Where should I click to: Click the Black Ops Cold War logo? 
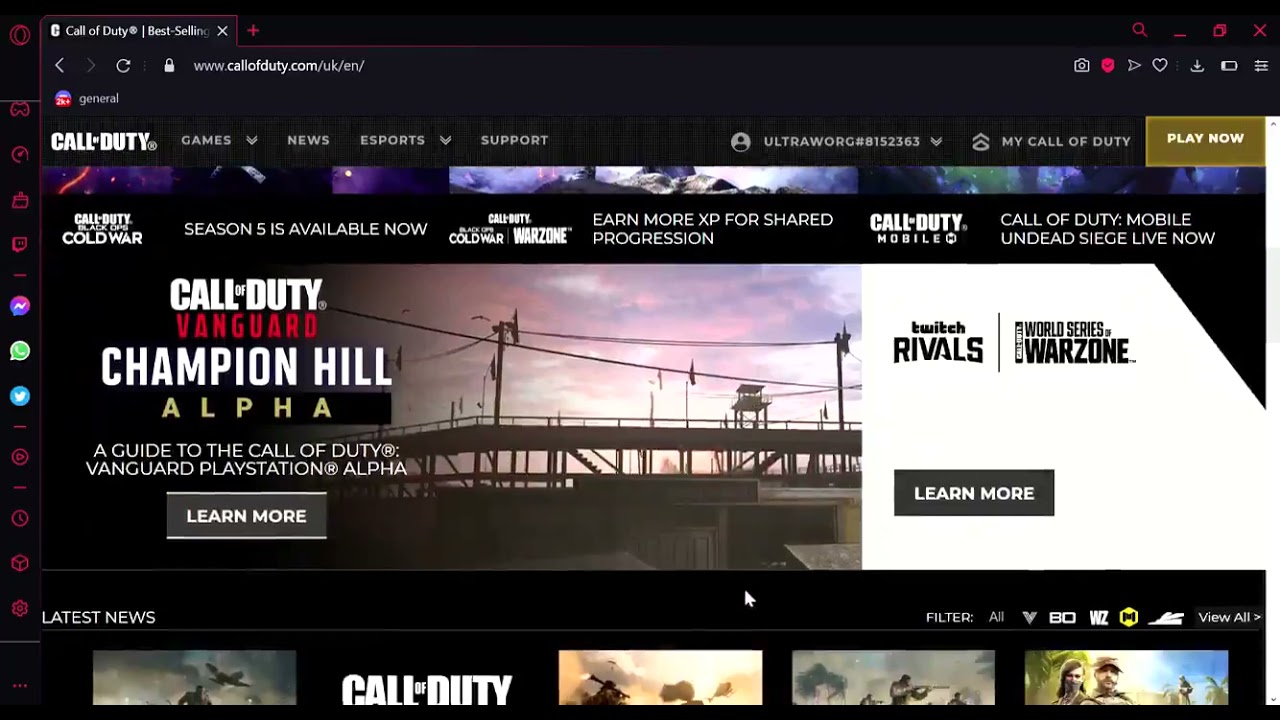pos(102,229)
